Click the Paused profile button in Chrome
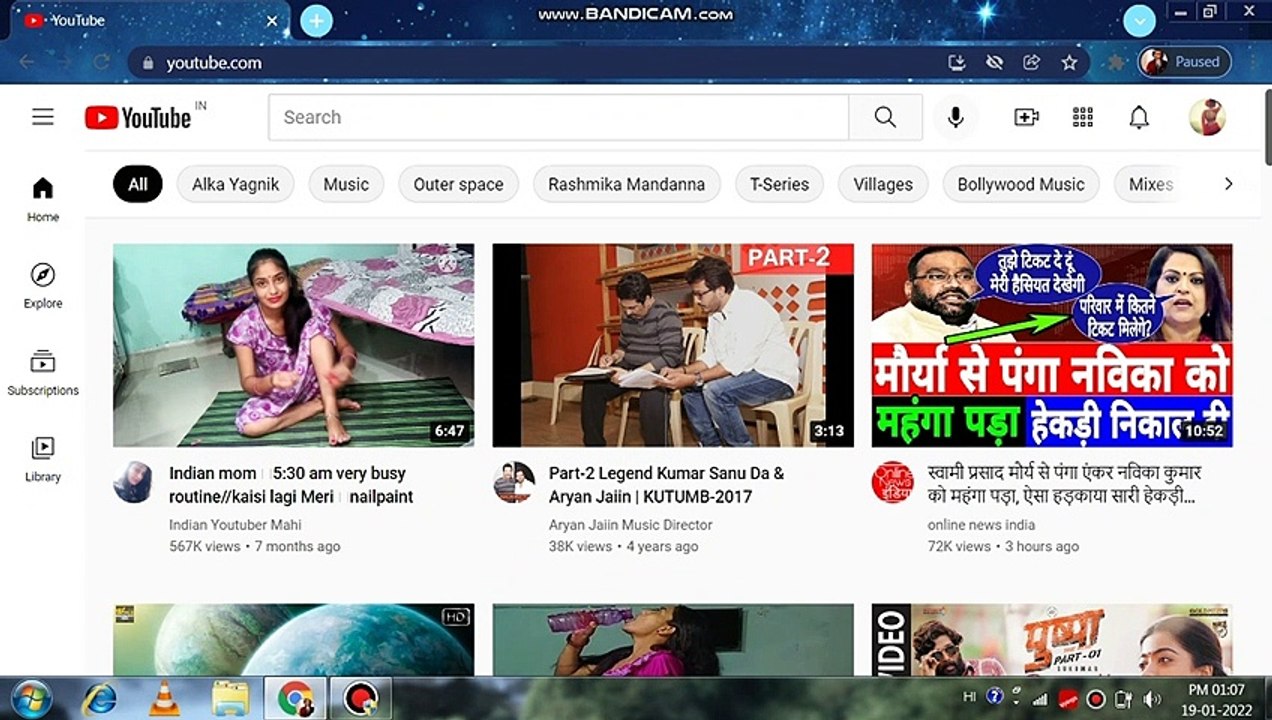This screenshot has height=720, width=1272. point(1185,62)
